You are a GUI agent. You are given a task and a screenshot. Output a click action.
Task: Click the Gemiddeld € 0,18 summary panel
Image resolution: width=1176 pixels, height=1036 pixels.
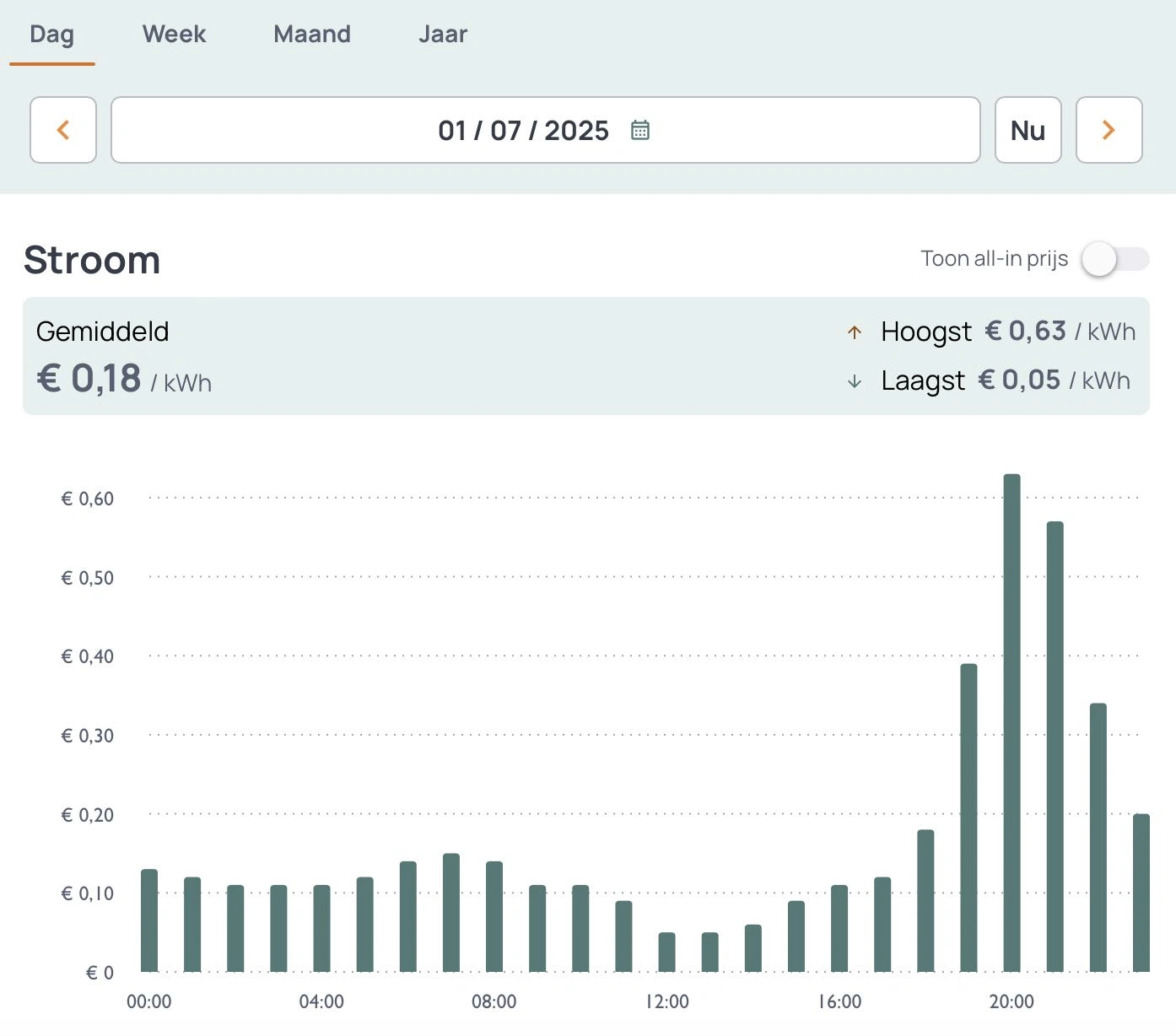tap(122, 359)
